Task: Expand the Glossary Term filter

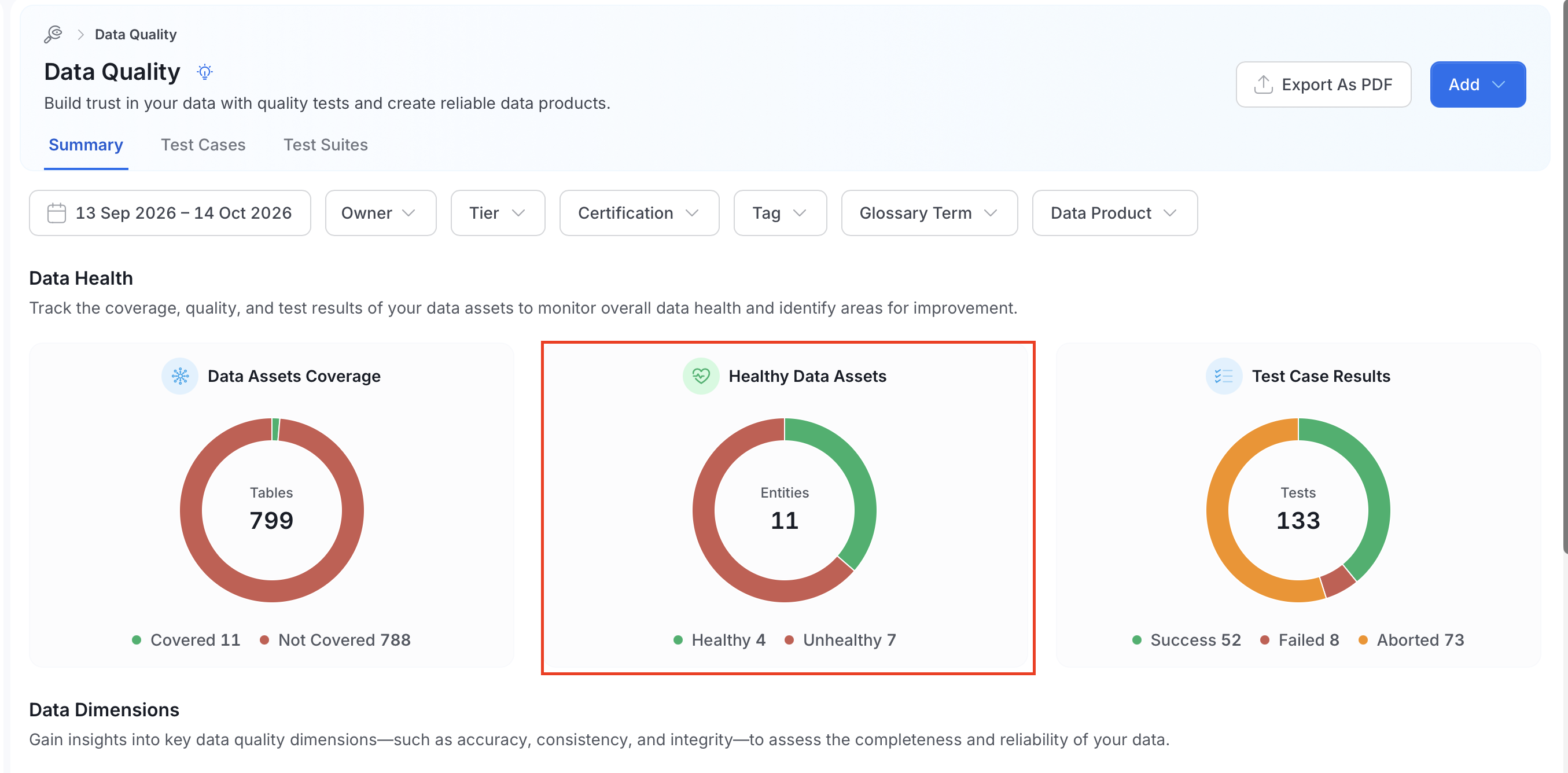Action: tap(929, 213)
